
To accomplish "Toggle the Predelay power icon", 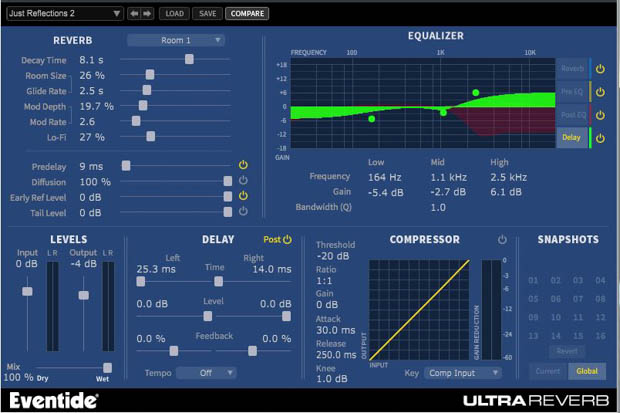I will pyautogui.click(x=242, y=165).
